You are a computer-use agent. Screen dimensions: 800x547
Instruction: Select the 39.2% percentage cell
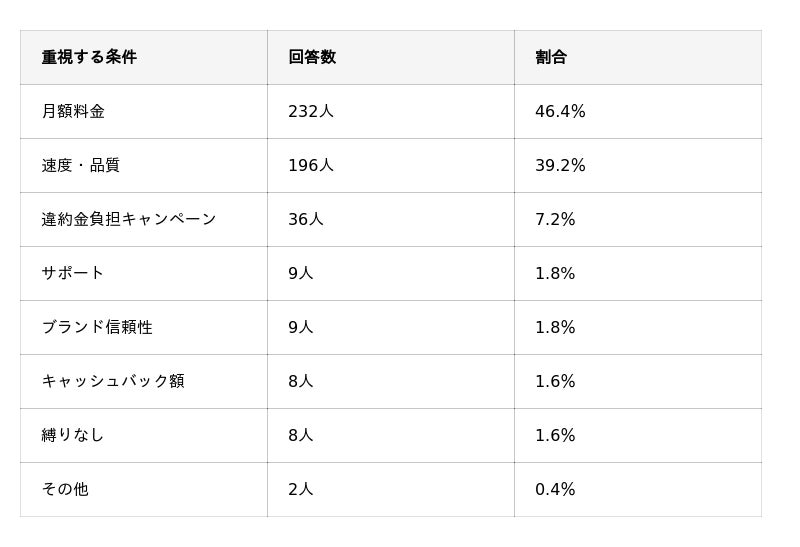[x=560, y=165]
